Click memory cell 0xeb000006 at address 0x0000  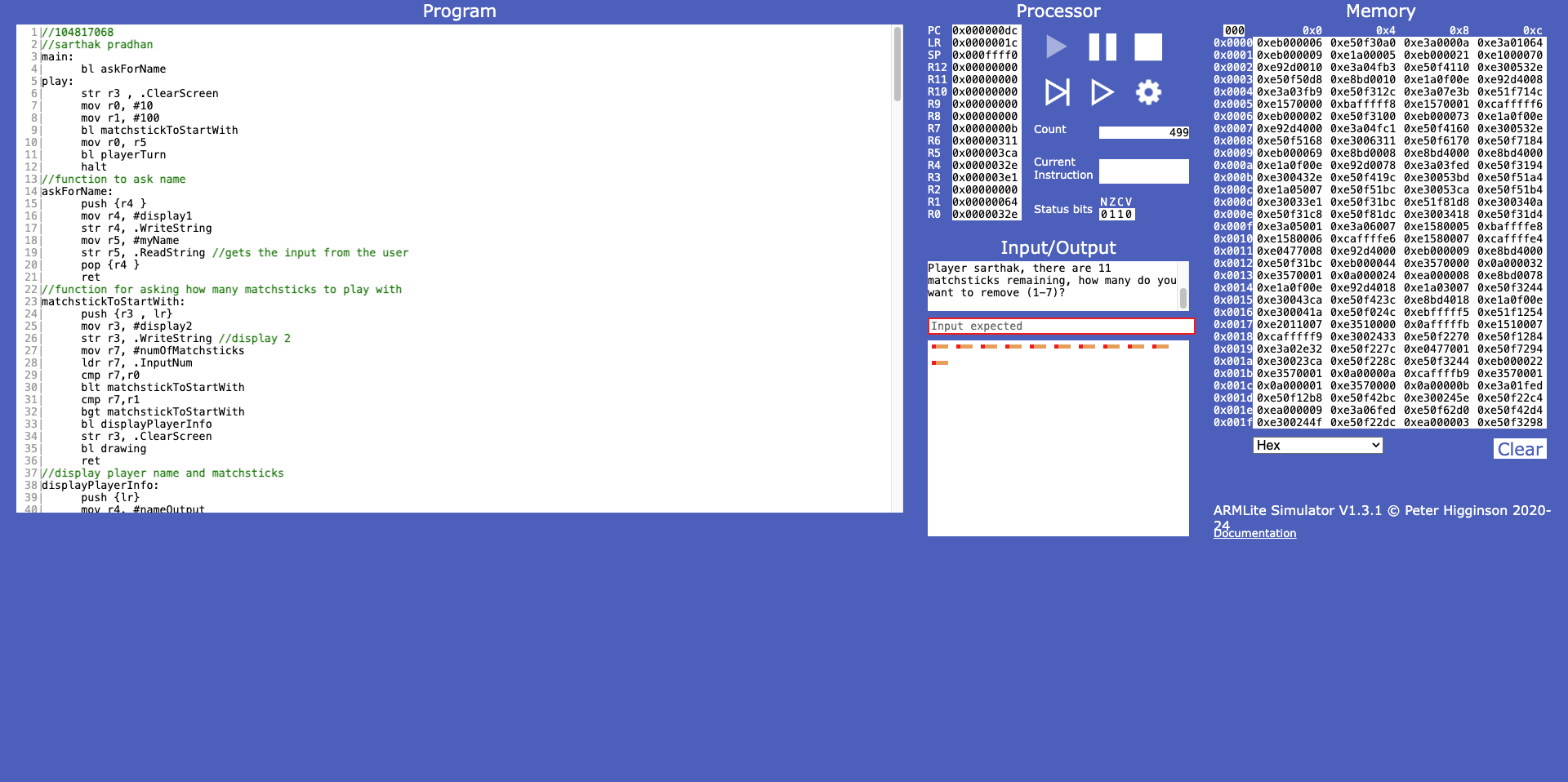coord(1290,42)
